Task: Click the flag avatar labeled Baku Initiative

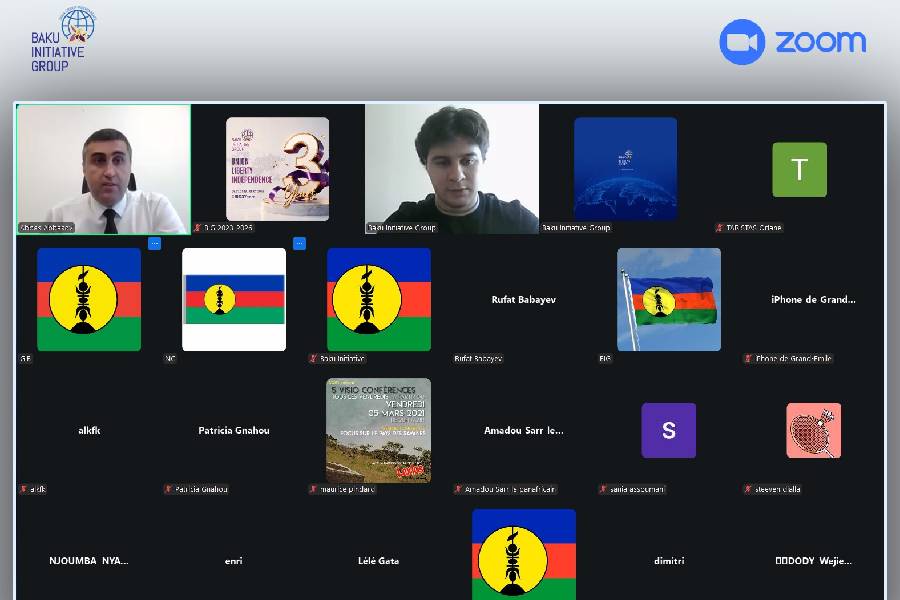Action: coord(379,299)
